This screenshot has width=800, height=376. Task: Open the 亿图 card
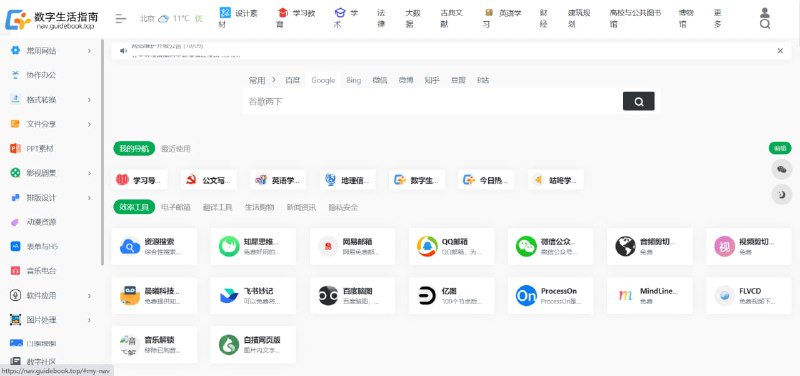pos(452,295)
